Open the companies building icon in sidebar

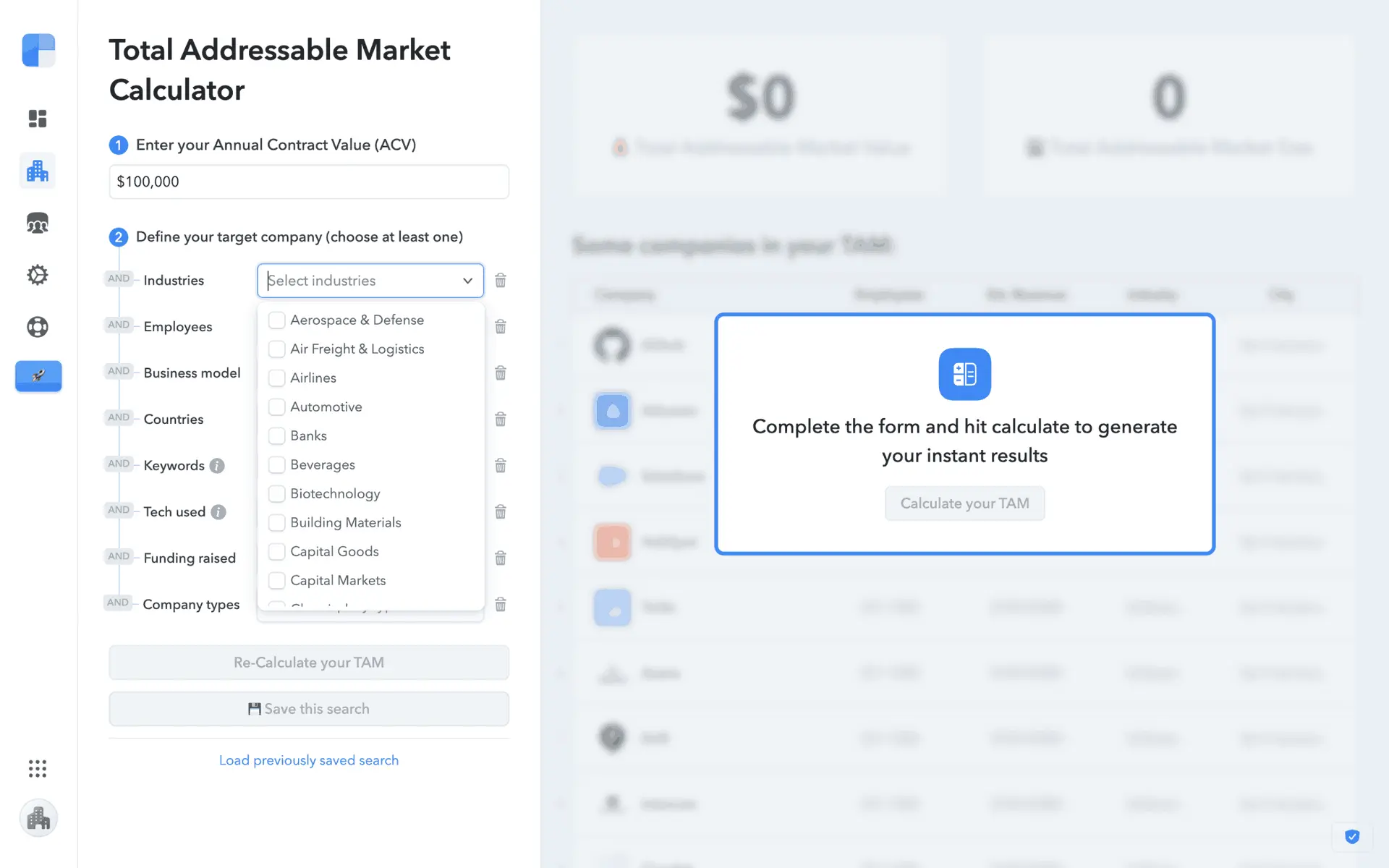38,171
